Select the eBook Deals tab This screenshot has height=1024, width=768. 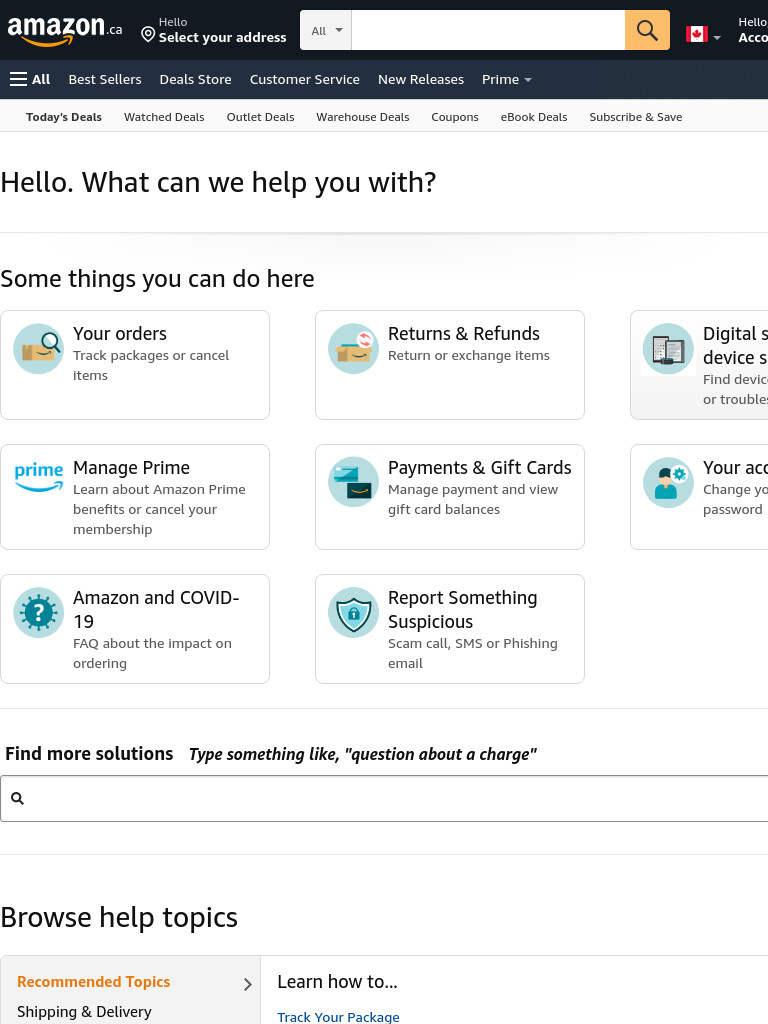(534, 117)
